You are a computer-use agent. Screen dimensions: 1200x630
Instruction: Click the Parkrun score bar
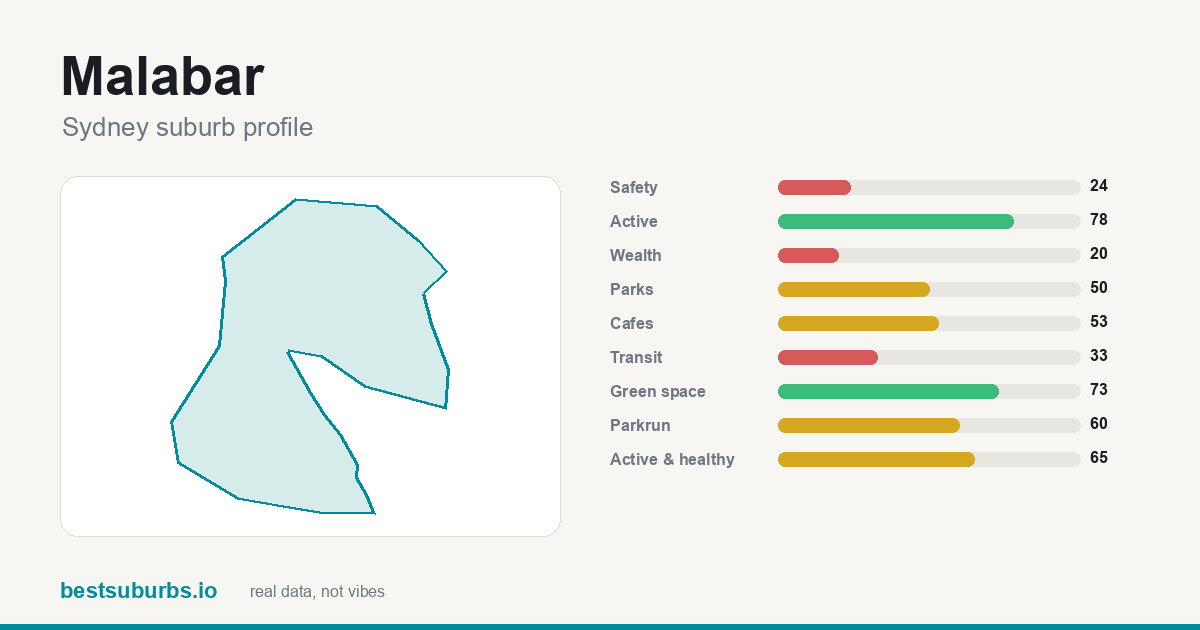pos(929,425)
